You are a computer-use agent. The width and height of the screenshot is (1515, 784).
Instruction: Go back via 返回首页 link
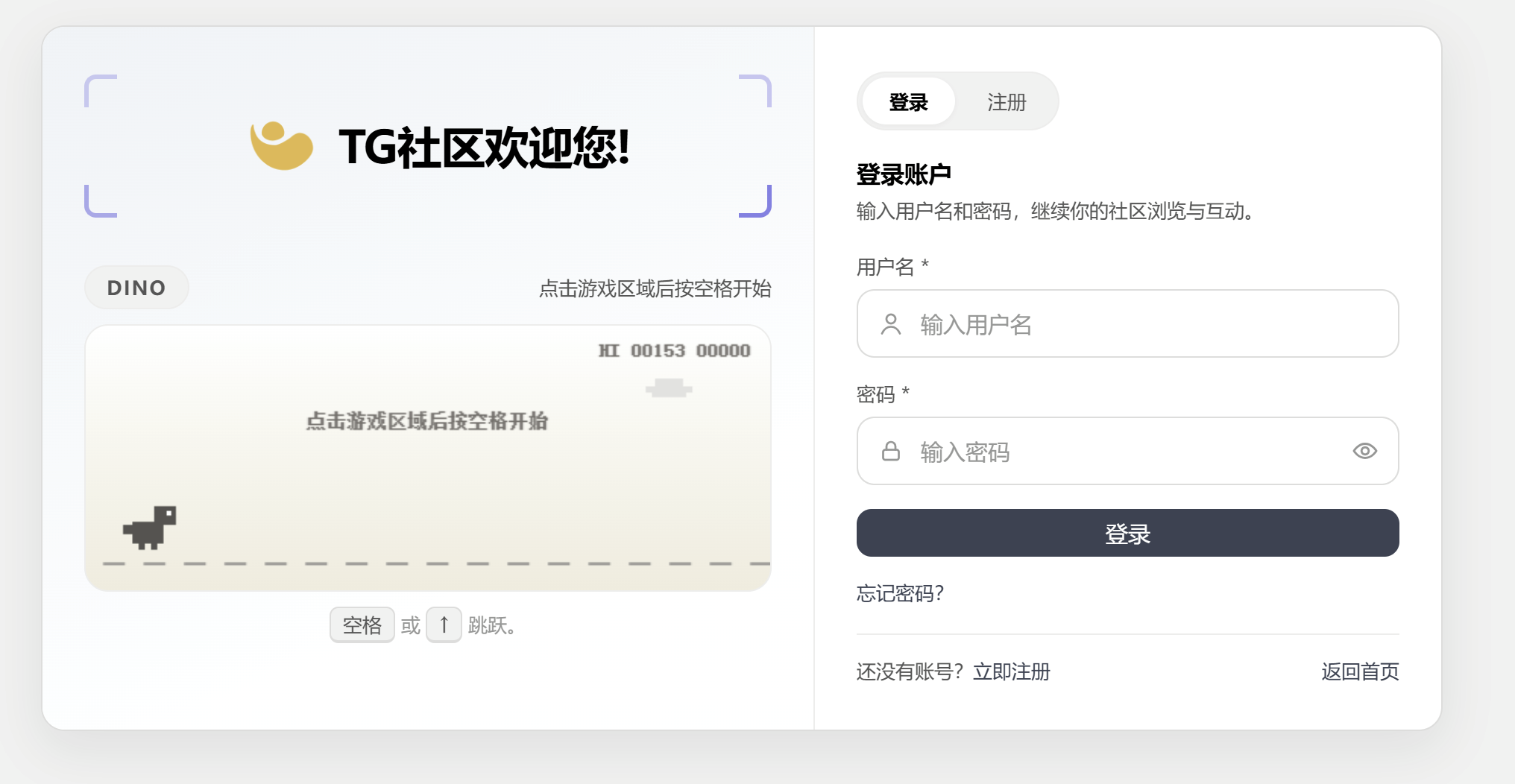1360,671
